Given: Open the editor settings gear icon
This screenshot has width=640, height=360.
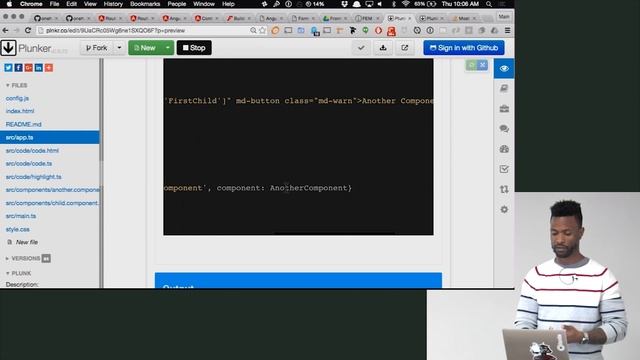Looking at the screenshot, I should (504, 209).
